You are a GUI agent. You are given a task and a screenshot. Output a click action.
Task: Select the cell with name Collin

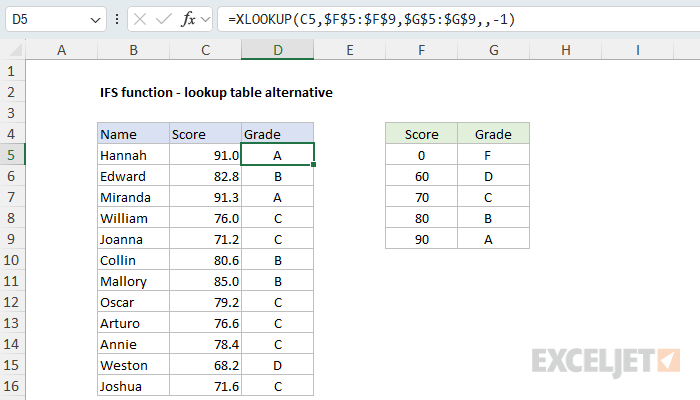pyautogui.click(x=133, y=260)
